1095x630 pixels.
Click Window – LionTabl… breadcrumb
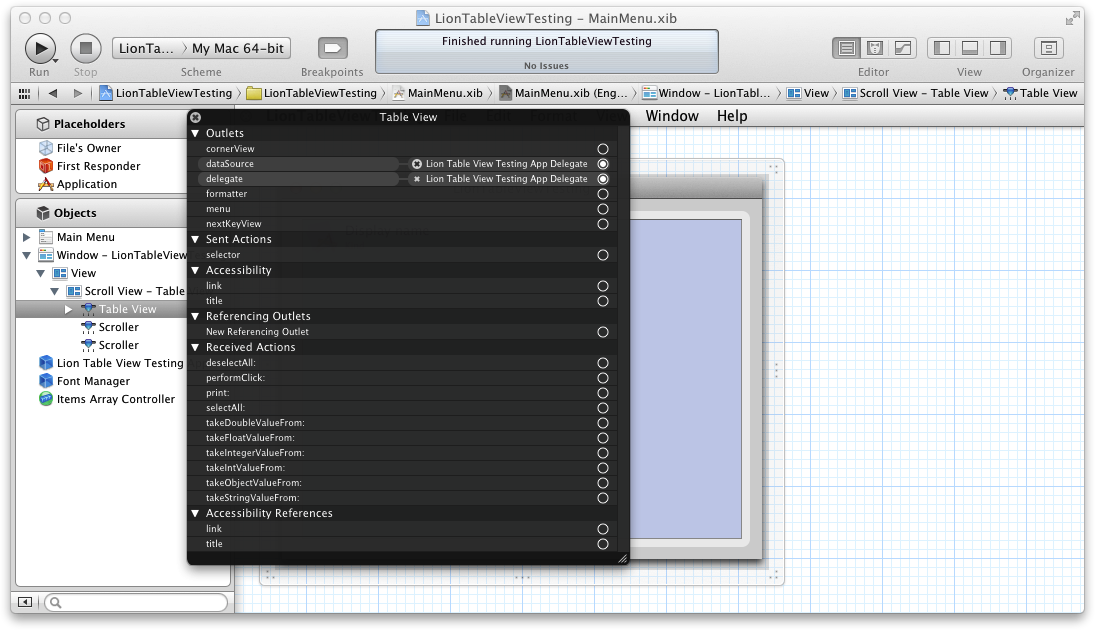tap(707, 93)
